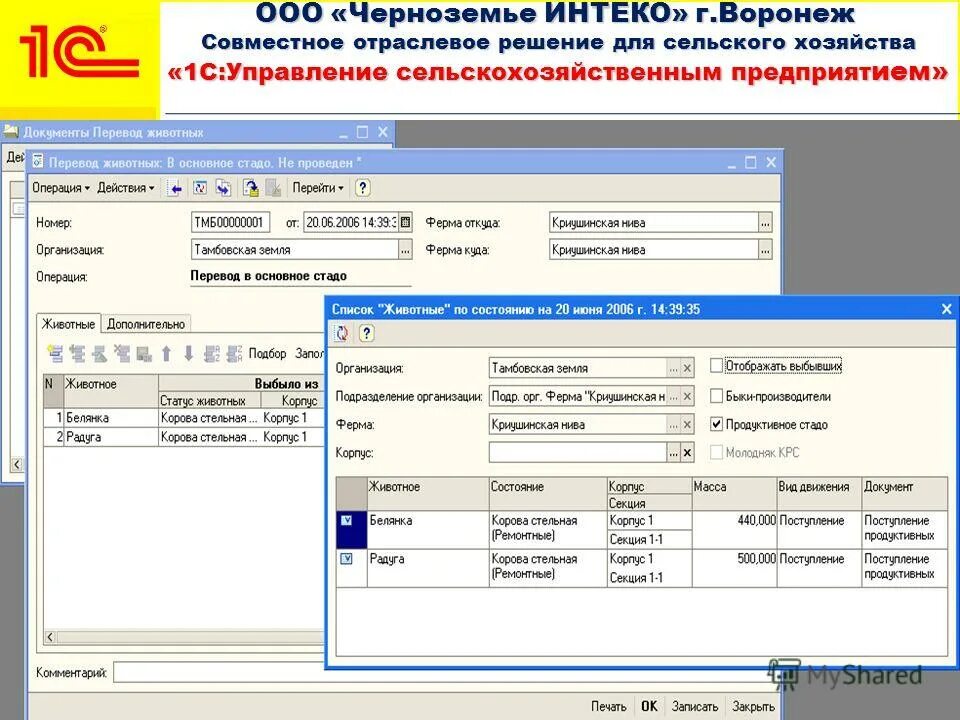Enable the 'Отображать выбывших' checkbox
The height and width of the screenshot is (720, 960).
point(716,366)
